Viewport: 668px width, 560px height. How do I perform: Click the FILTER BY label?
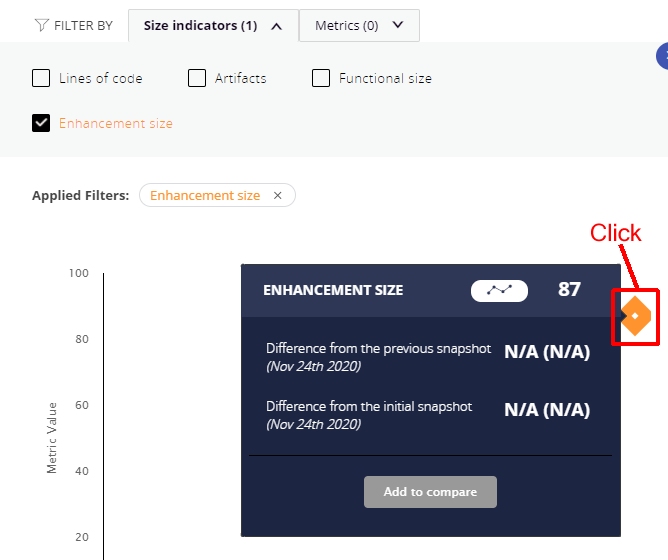tap(84, 26)
